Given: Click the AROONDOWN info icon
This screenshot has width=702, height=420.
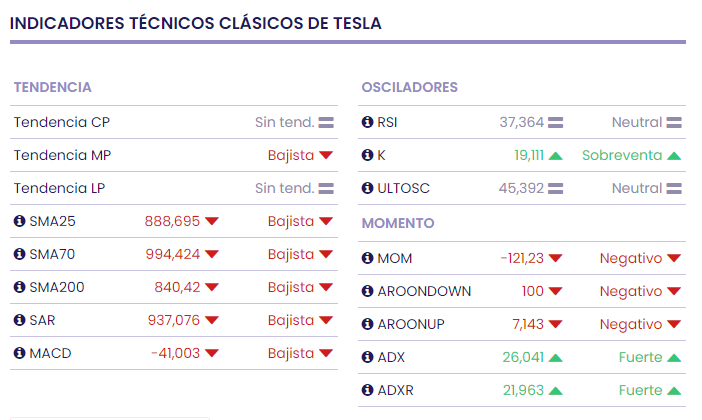Looking at the screenshot, I should pos(367,291).
